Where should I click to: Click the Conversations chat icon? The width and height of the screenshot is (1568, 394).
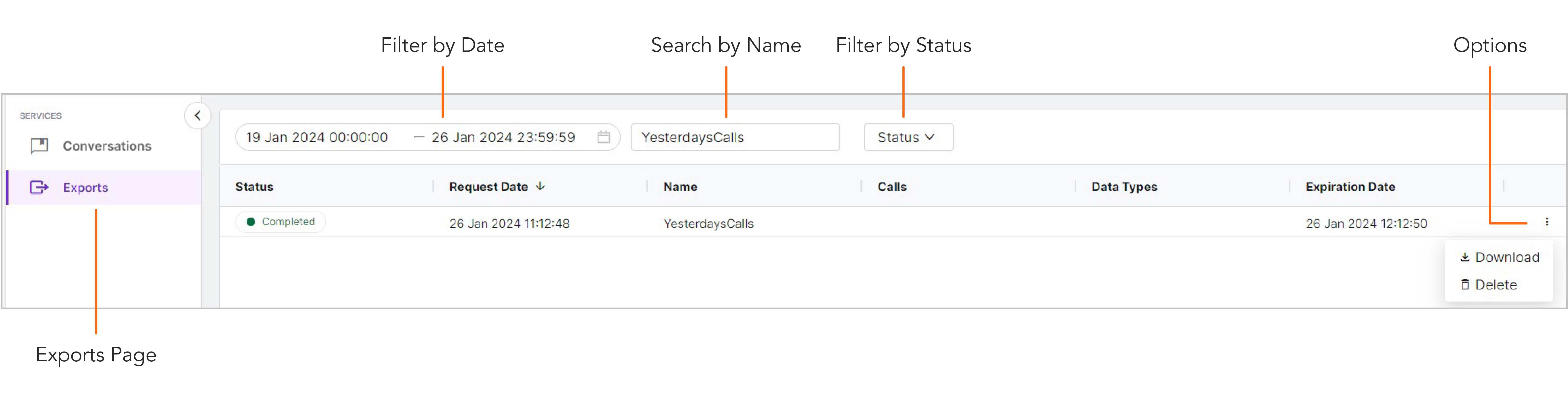click(x=39, y=146)
